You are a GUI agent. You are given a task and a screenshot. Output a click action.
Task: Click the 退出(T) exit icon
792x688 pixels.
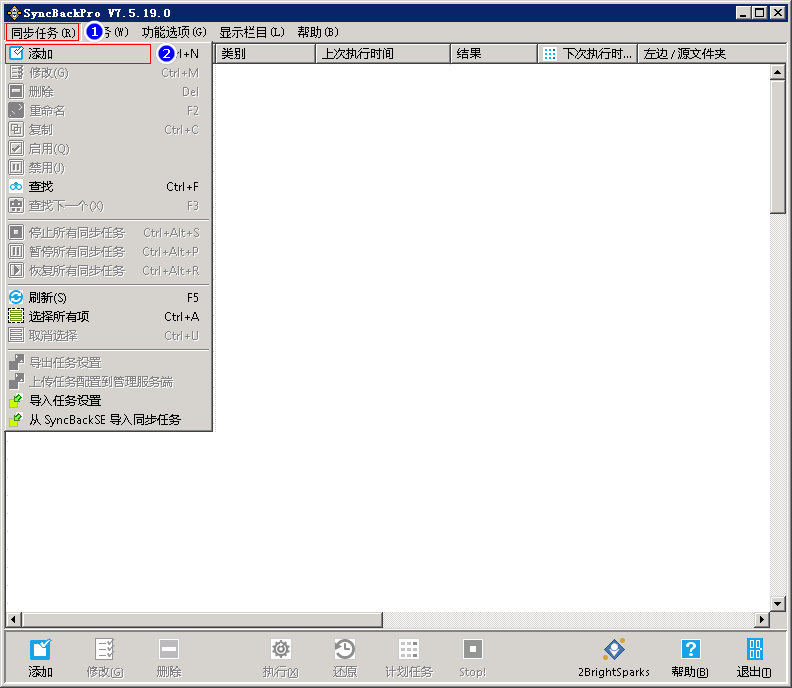(x=755, y=650)
